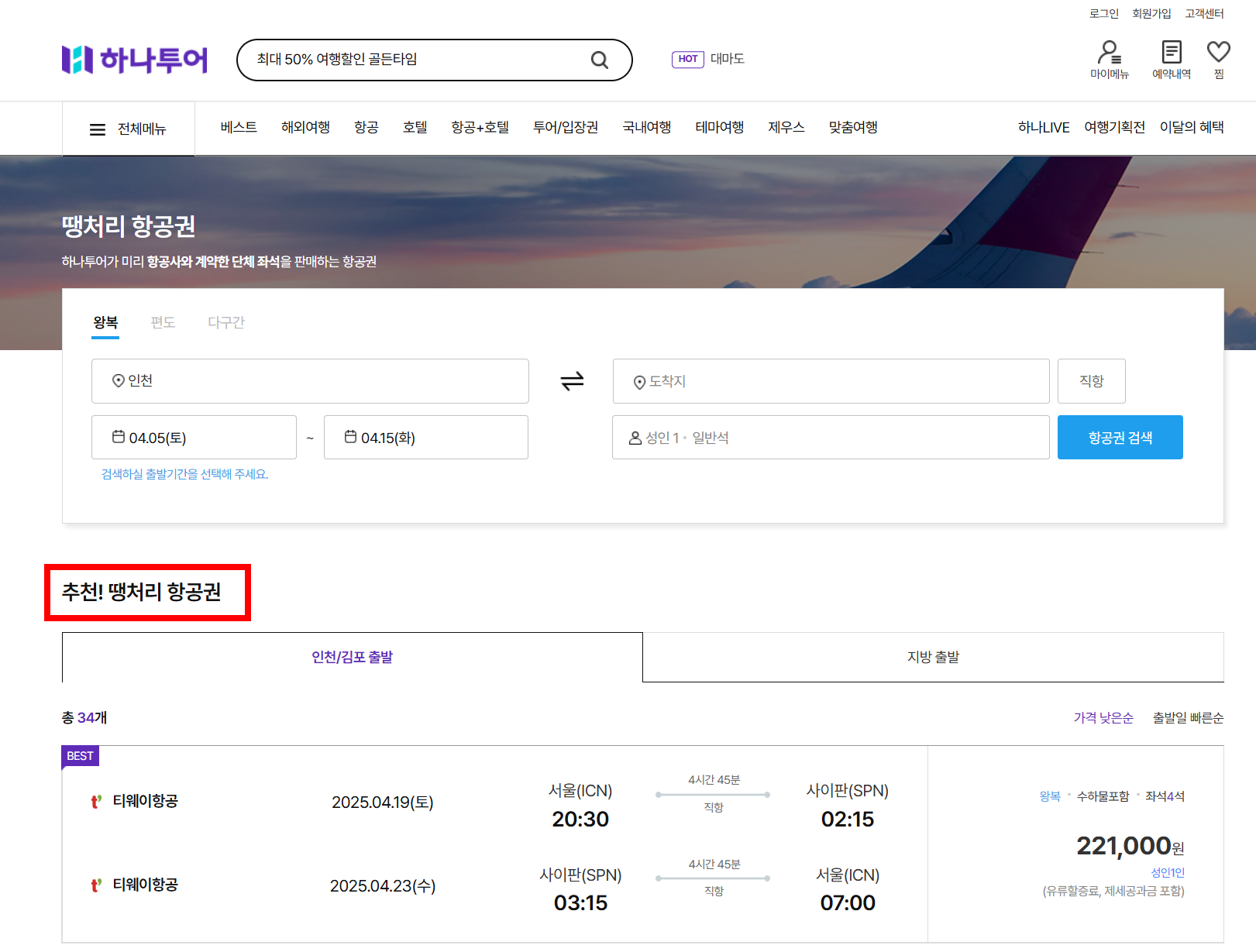Click the 도착지 destination field
The image size is (1256, 952).
pyautogui.click(x=831, y=381)
